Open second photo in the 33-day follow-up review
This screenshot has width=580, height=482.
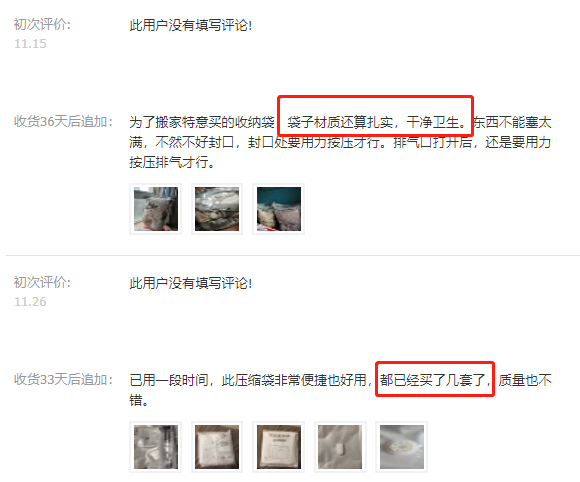pyautogui.click(x=217, y=447)
